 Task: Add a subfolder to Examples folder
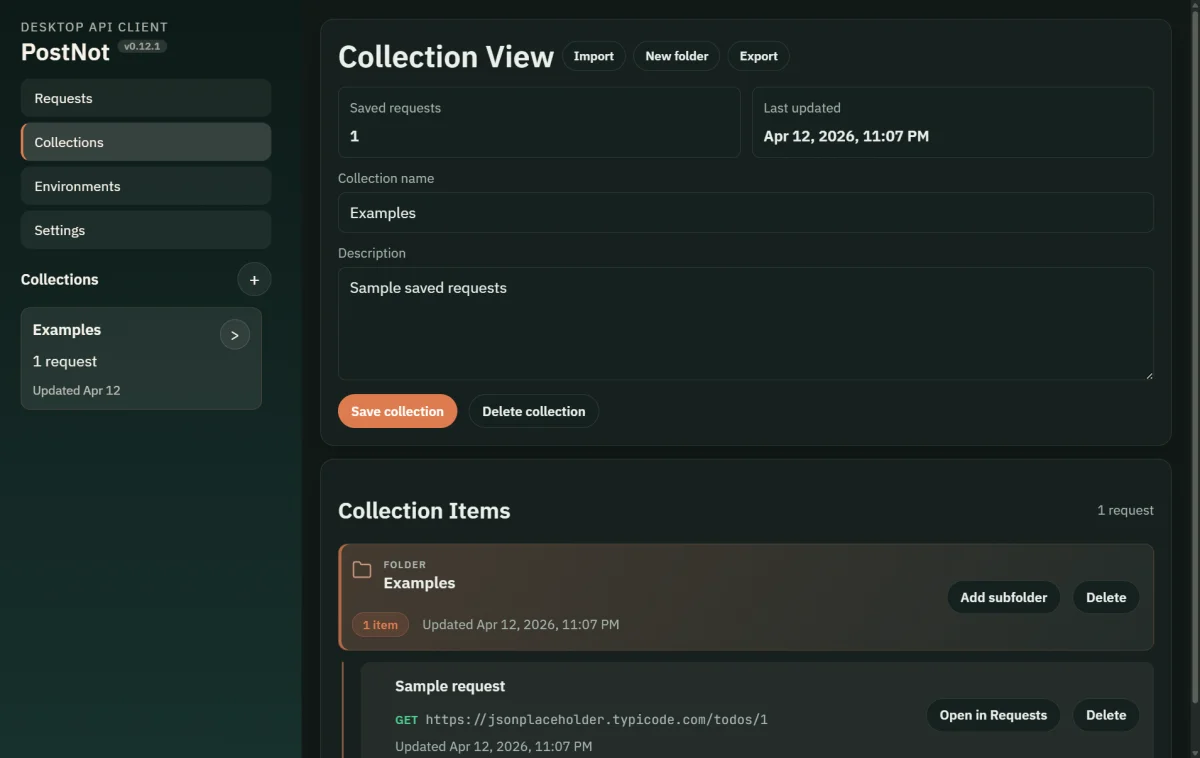click(x=1003, y=597)
